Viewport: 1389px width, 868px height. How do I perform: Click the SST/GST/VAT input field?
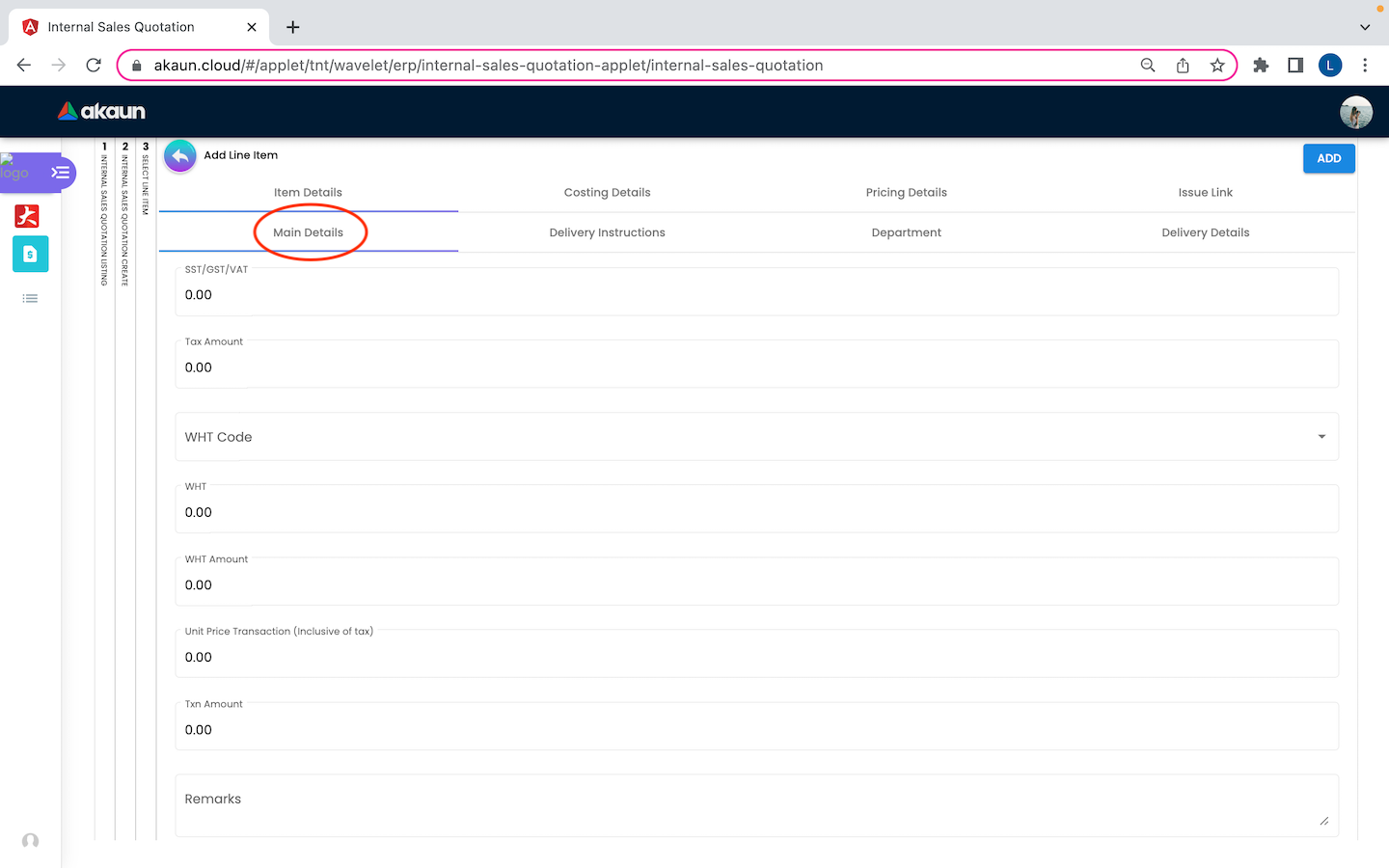tap(757, 291)
